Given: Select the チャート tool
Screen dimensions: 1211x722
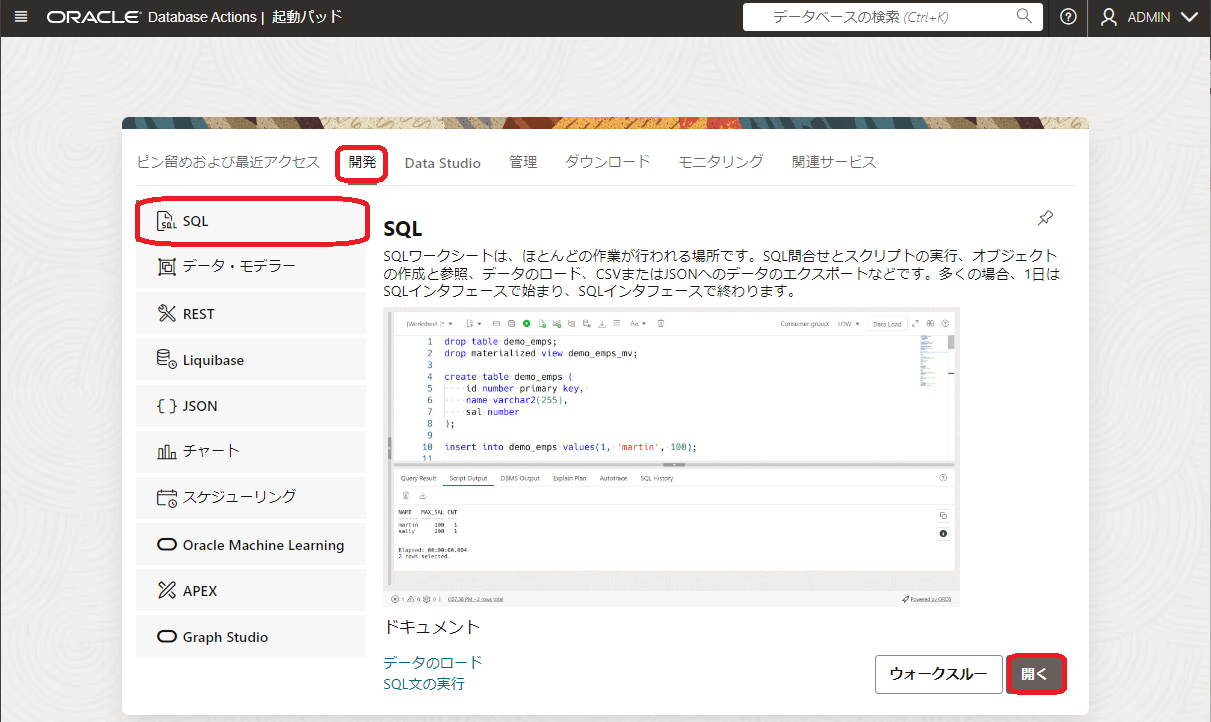Looking at the screenshot, I should 250,451.
